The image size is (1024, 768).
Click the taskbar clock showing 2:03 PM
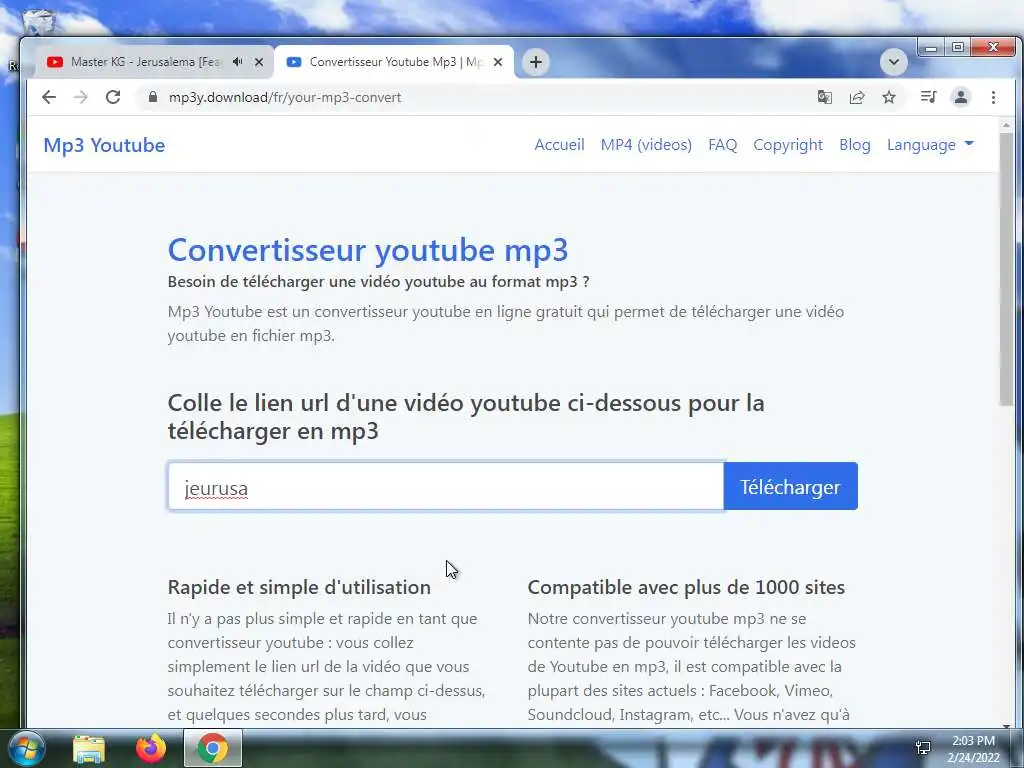pyautogui.click(x=973, y=749)
